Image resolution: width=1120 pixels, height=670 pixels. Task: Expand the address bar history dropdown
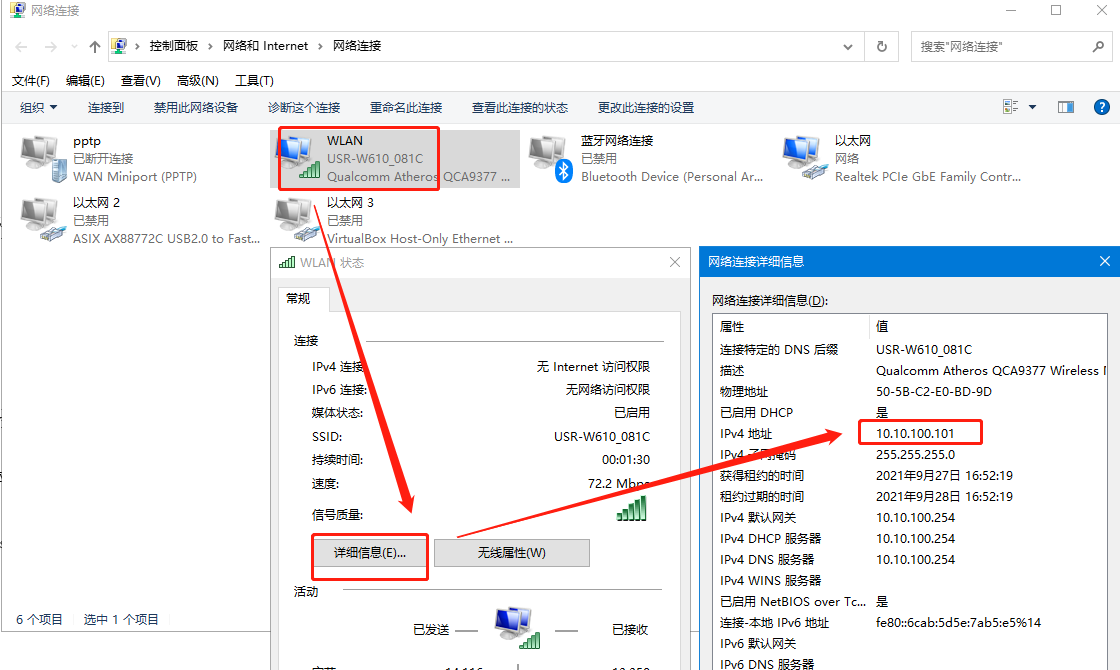[x=848, y=46]
